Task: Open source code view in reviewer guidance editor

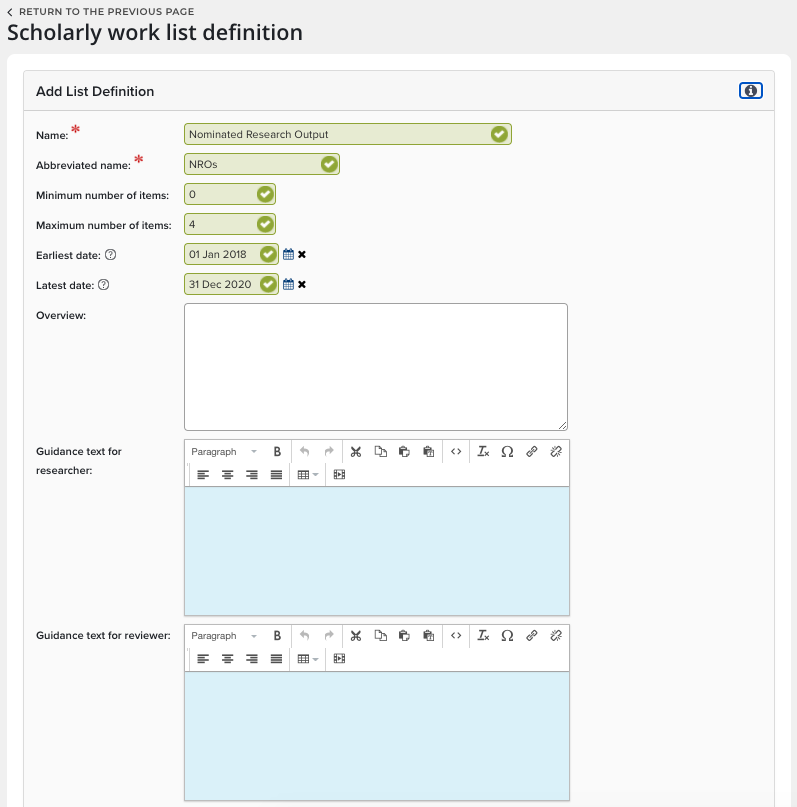Action: click(456, 636)
